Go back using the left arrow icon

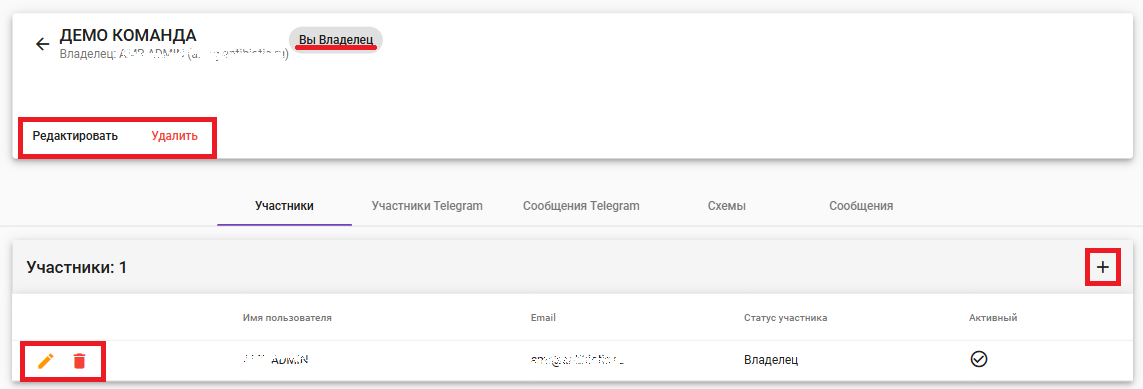(x=42, y=44)
